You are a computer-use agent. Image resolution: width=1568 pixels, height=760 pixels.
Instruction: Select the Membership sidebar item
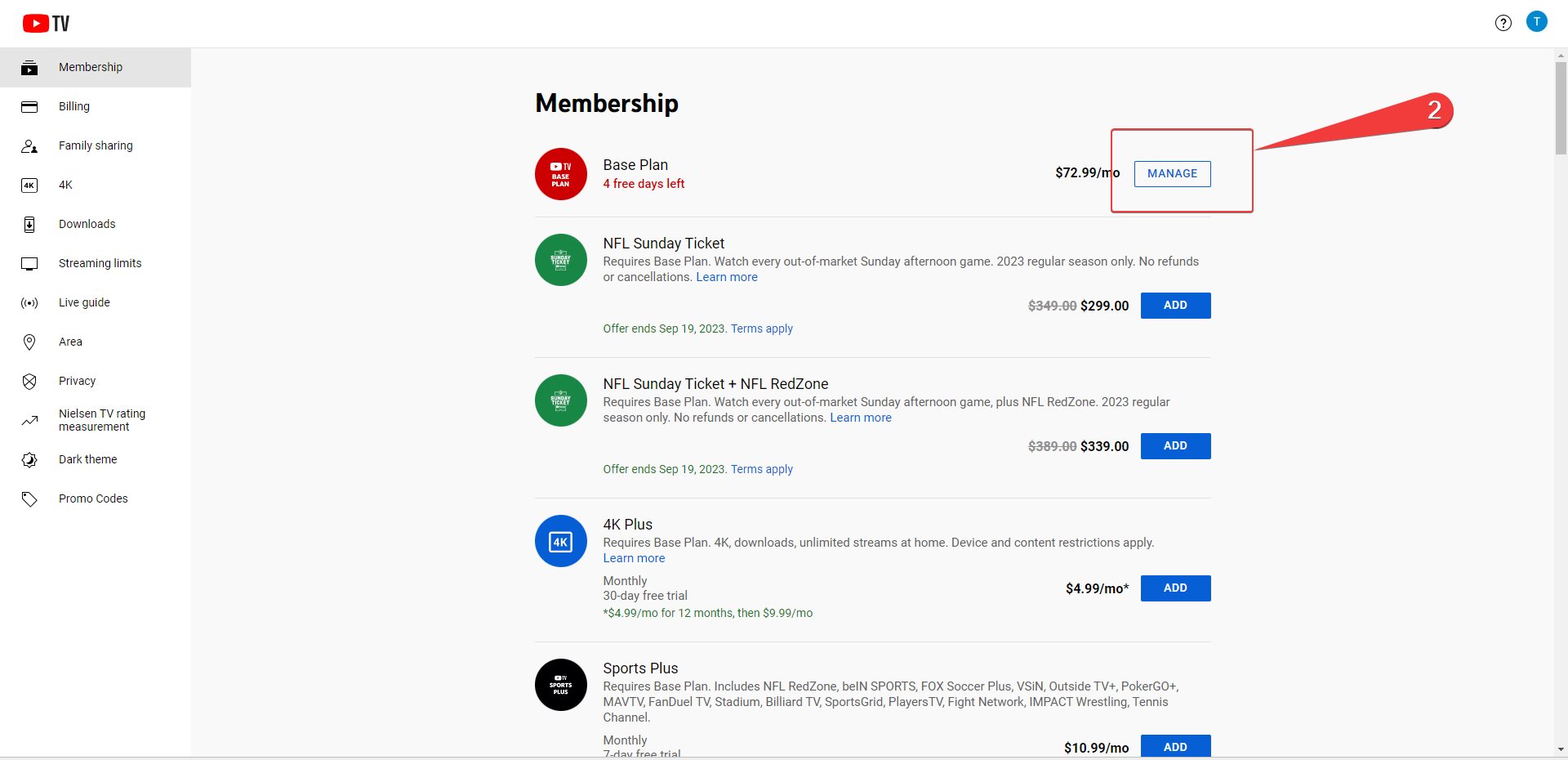[x=91, y=67]
